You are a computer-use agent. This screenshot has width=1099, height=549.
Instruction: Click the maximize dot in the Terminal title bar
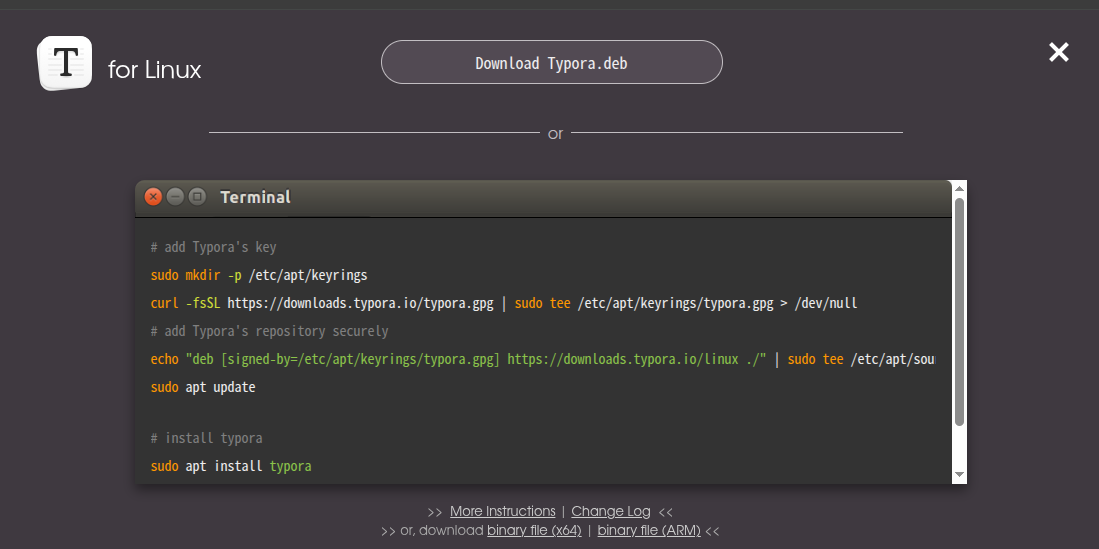click(x=198, y=197)
